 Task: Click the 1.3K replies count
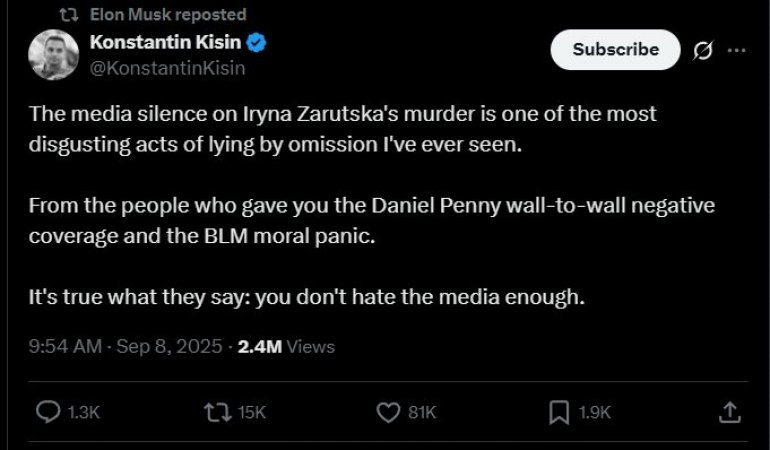point(83,412)
